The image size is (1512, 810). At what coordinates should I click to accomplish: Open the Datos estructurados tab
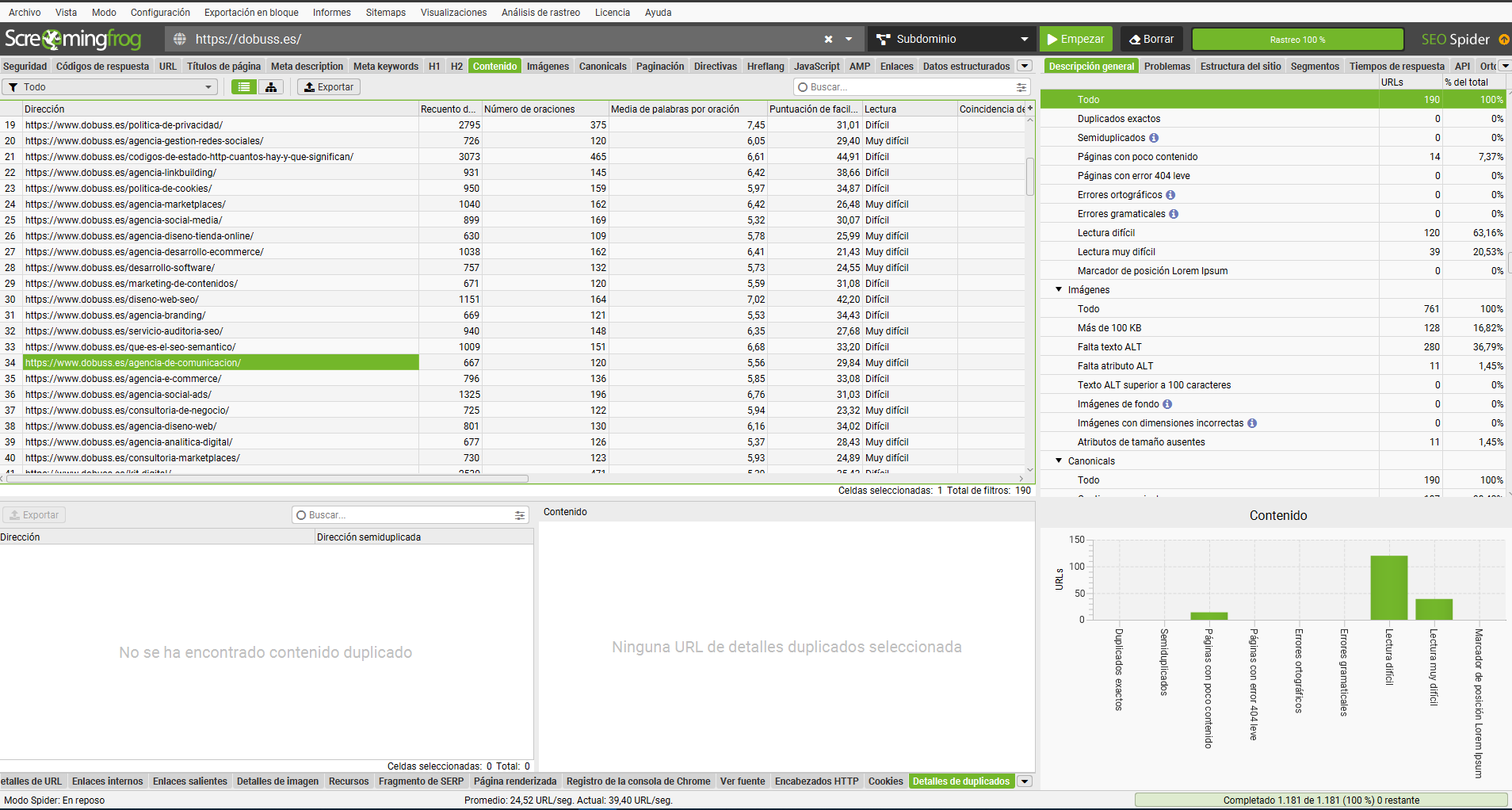(966, 66)
